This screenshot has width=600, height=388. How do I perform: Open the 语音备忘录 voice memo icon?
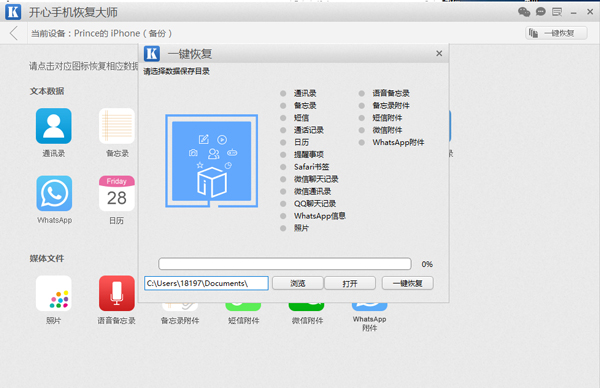pyautogui.click(x=117, y=293)
